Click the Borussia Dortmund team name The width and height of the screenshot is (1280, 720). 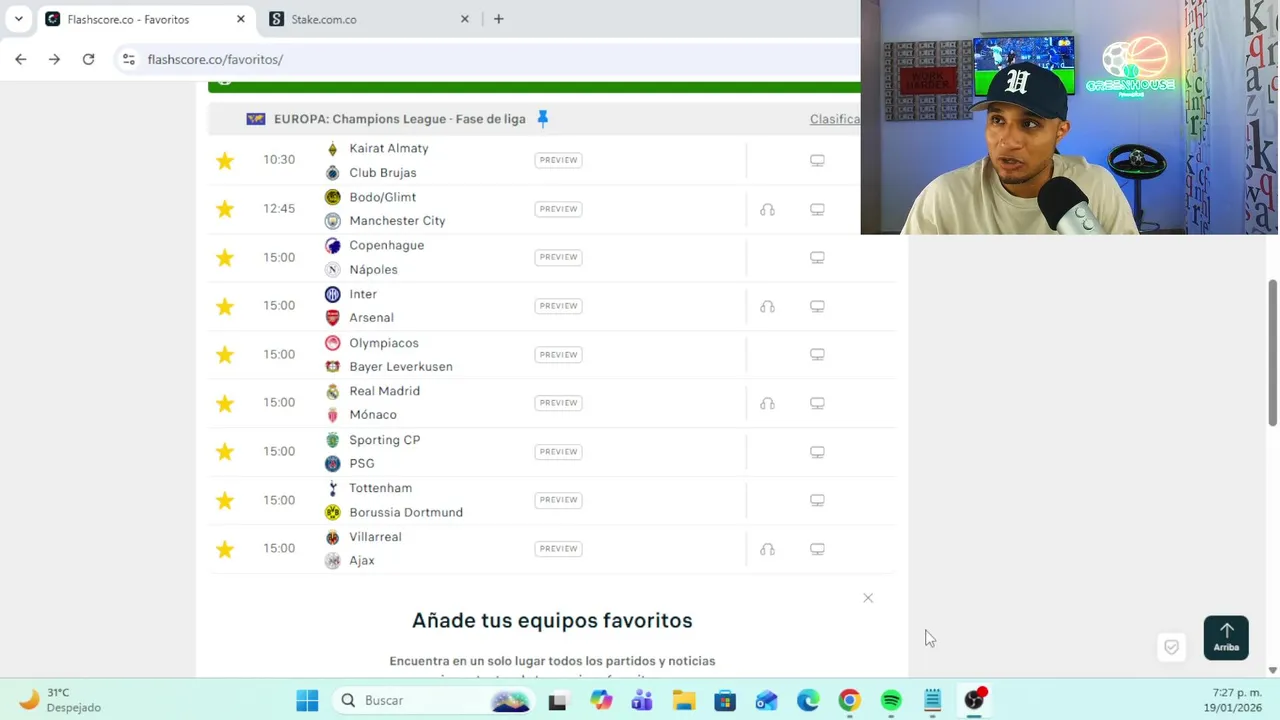[406, 512]
